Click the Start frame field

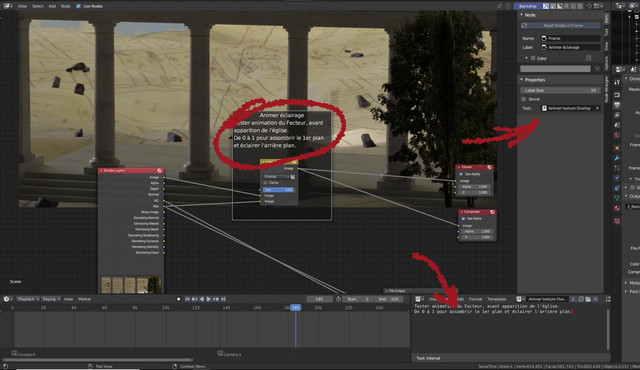pyautogui.click(x=358, y=299)
